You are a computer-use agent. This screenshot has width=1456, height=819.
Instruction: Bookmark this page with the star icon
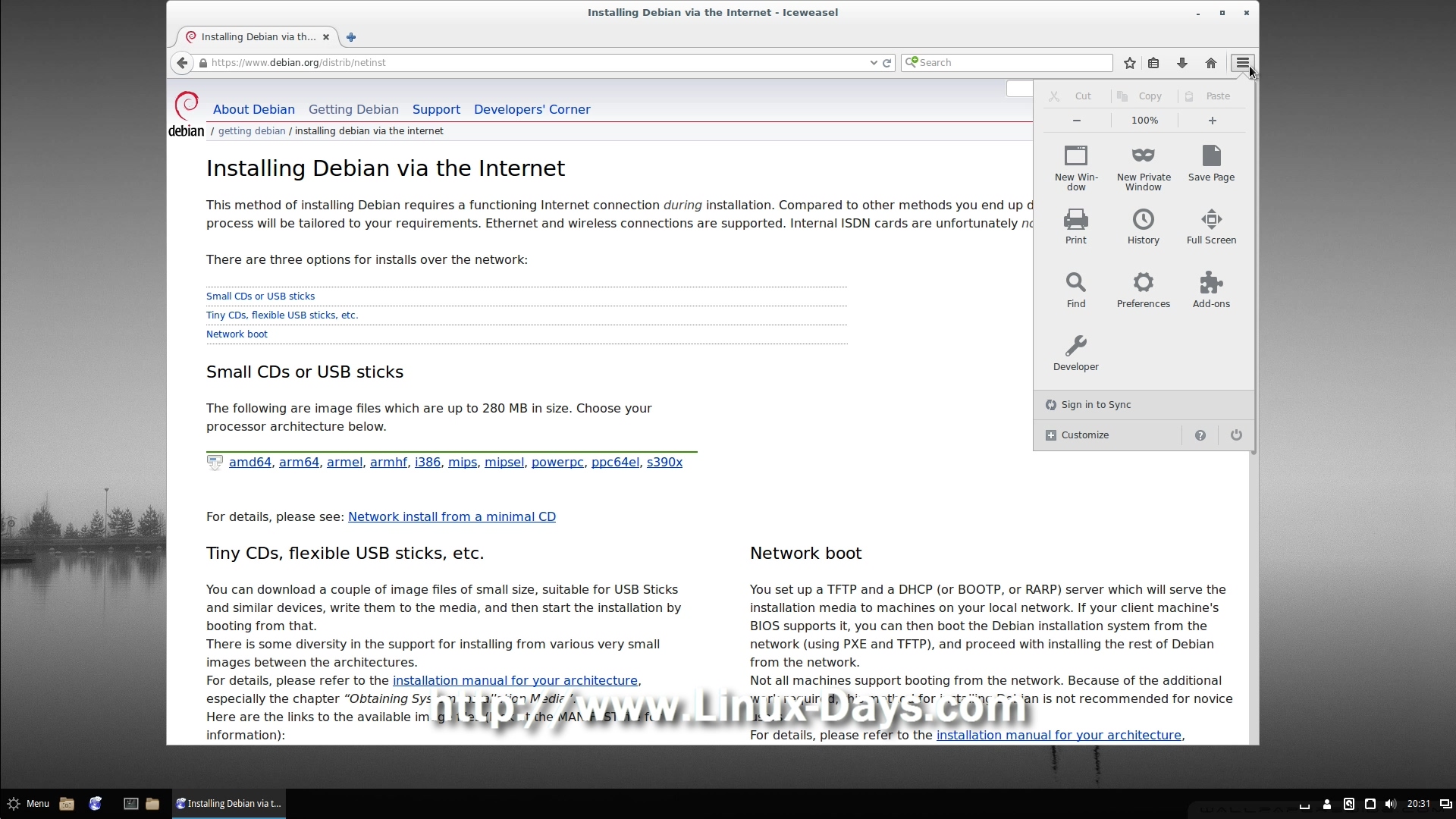coord(1130,63)
